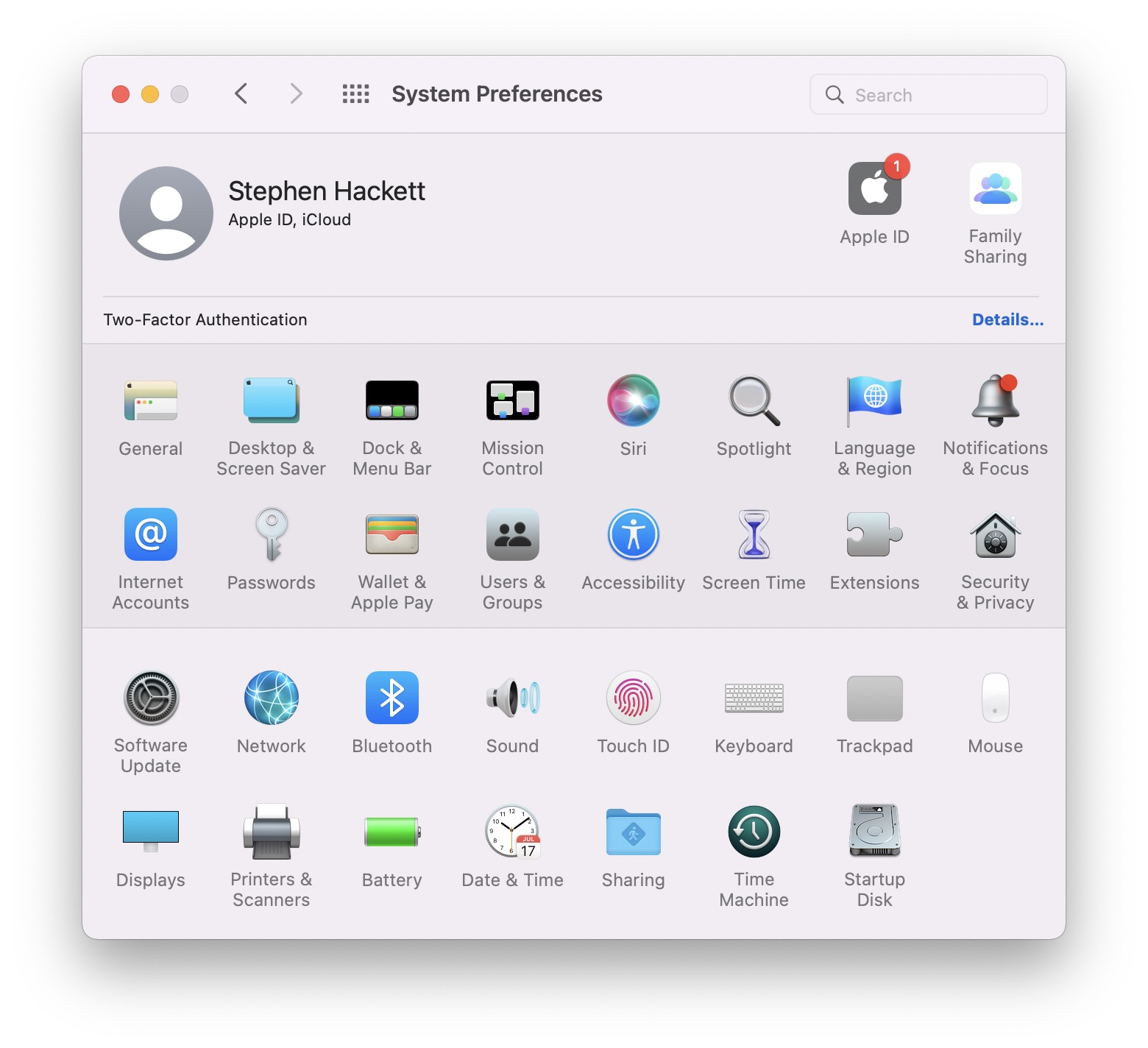Image resolution: width=1148 pixels, height=1048 pixels.
Task: Minimize window with the yellow button
Action: pyautogui.click(x=150, y=94)
